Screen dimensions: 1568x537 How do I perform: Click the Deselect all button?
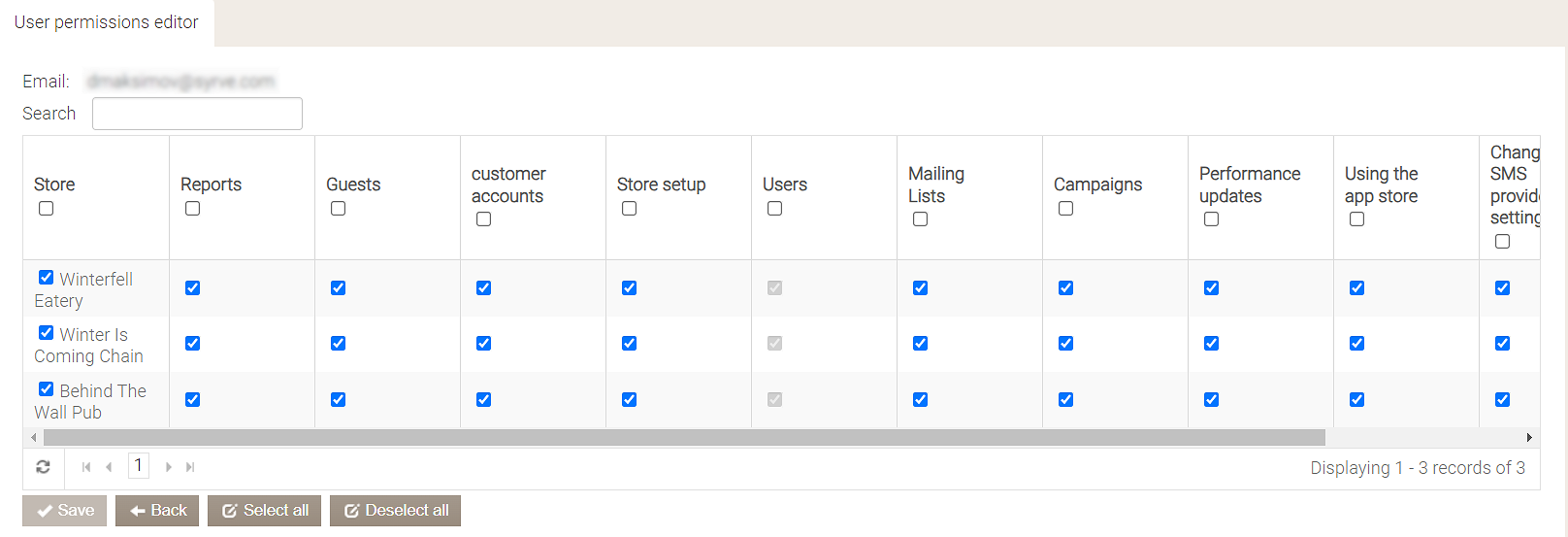(395, 511)
